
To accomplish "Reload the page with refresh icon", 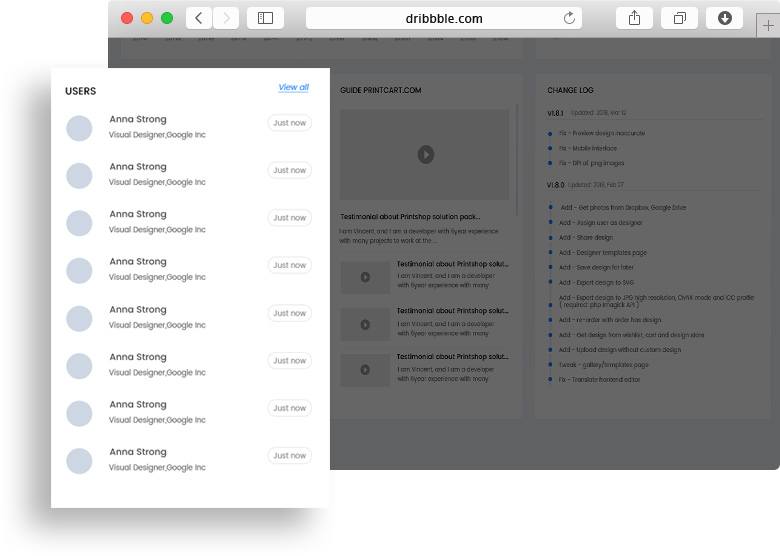I will click(570, 18).
